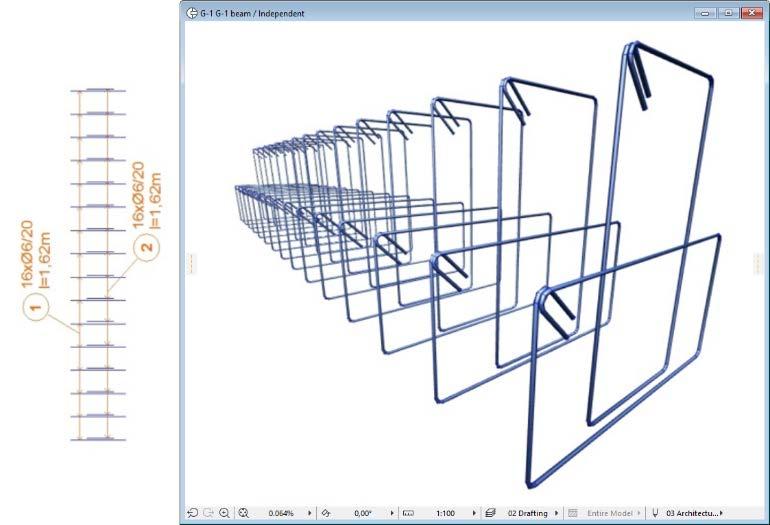
Task: Click the left side panel handle
Action: click(x=192, y=264)
